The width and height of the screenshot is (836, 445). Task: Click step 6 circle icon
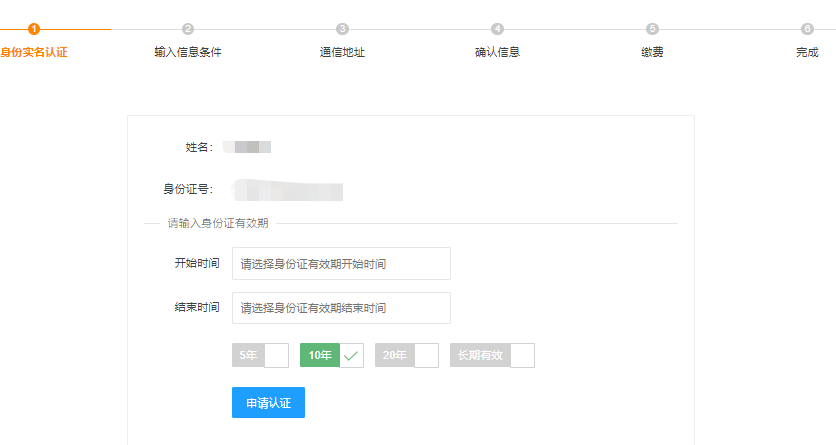(807, 29)
